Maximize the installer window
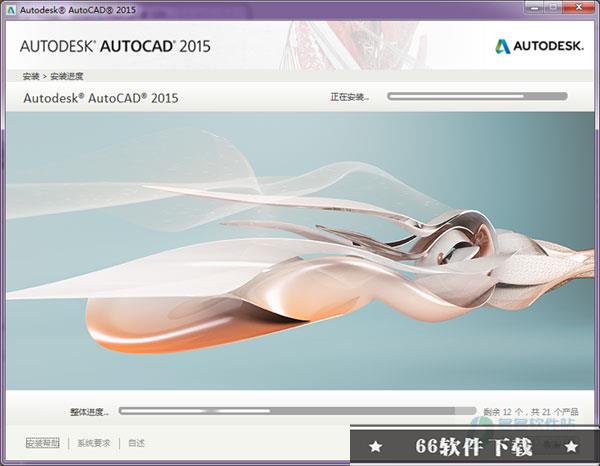The width and height of the screenshot is (600, 466). click(x=554, y=7)
